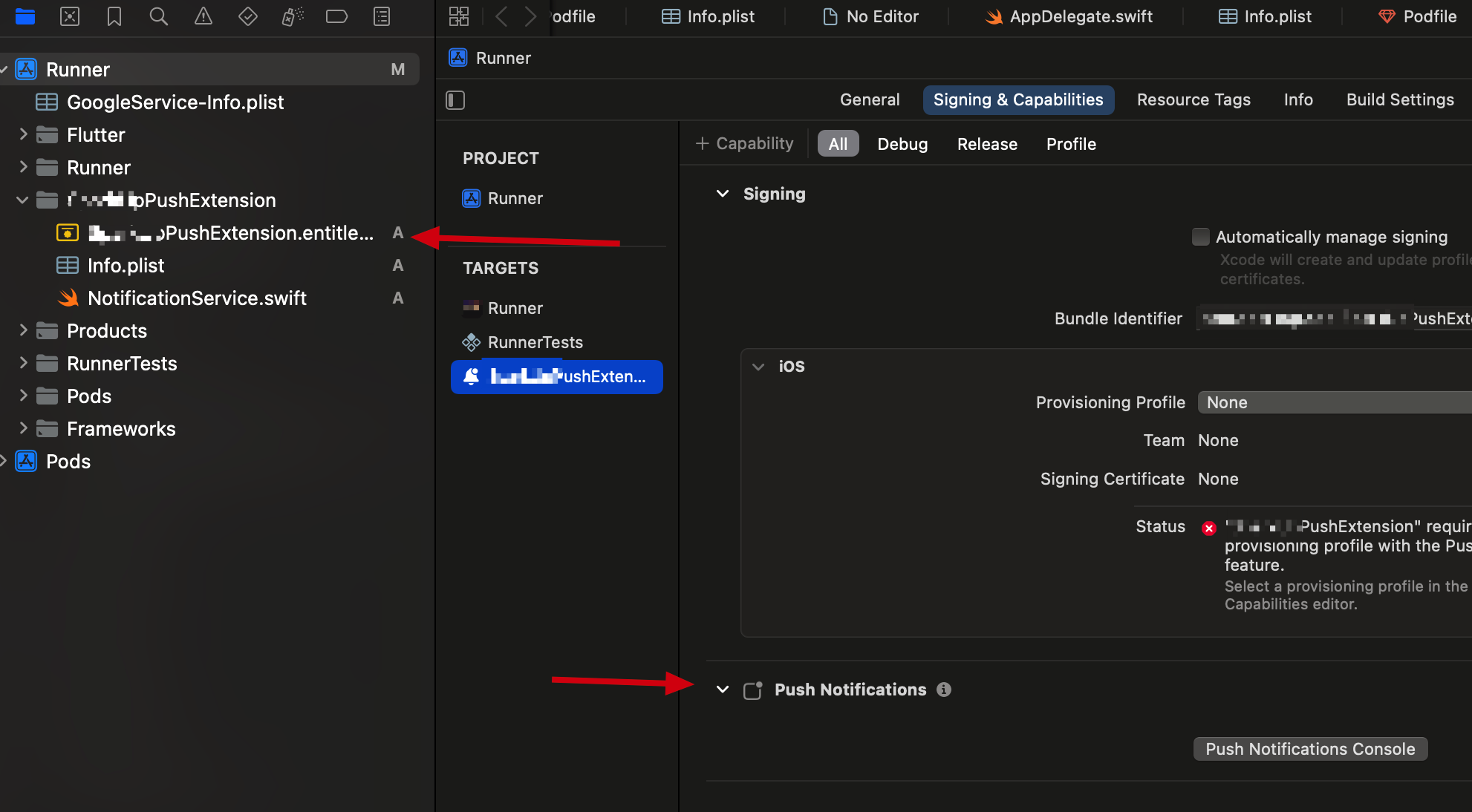
Task: Open Info.plist in the PushExtension folder
Action: pos(126,266)
